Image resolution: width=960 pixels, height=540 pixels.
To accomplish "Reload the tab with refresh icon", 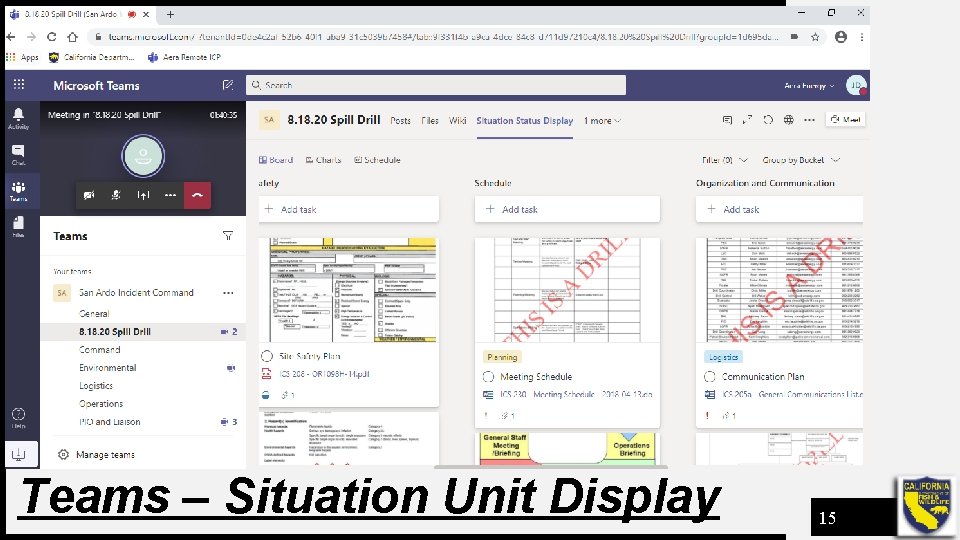I will (x=768, y=120).
